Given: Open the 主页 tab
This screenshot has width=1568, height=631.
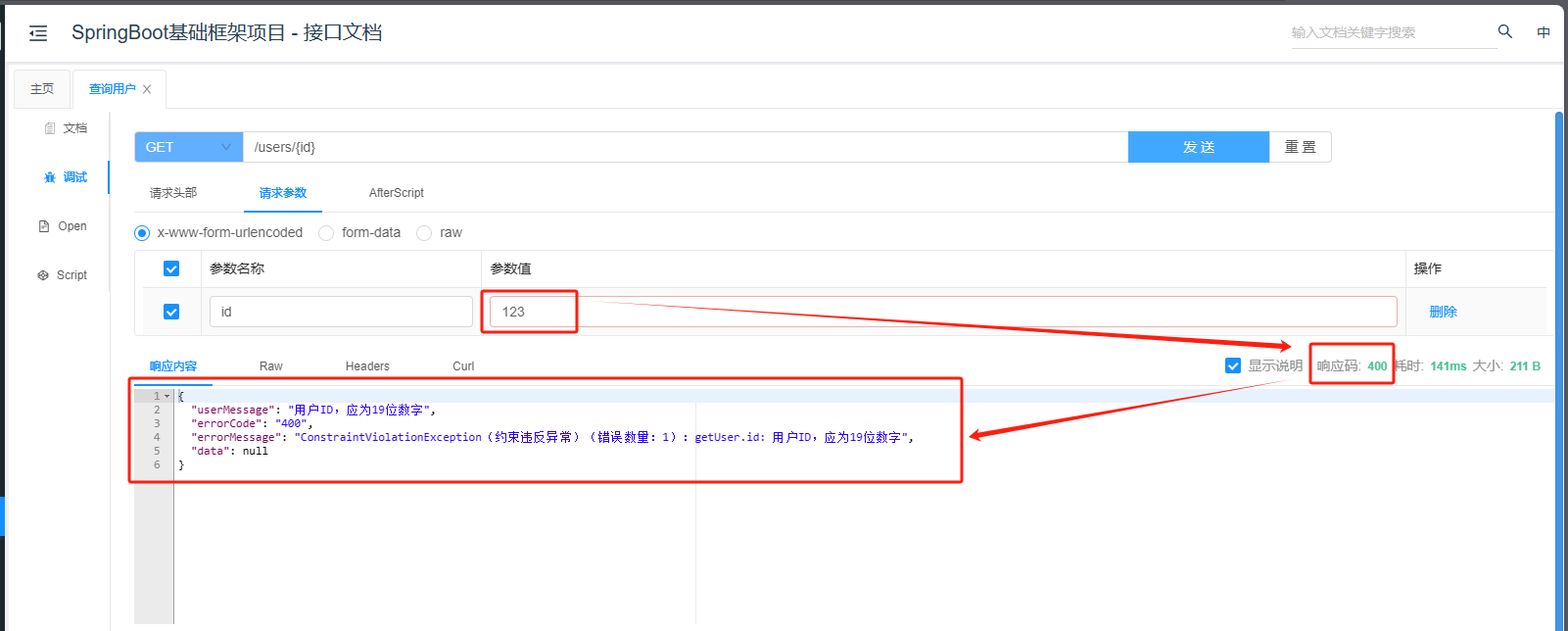Looking at the screenshot, I should (42, 89).
